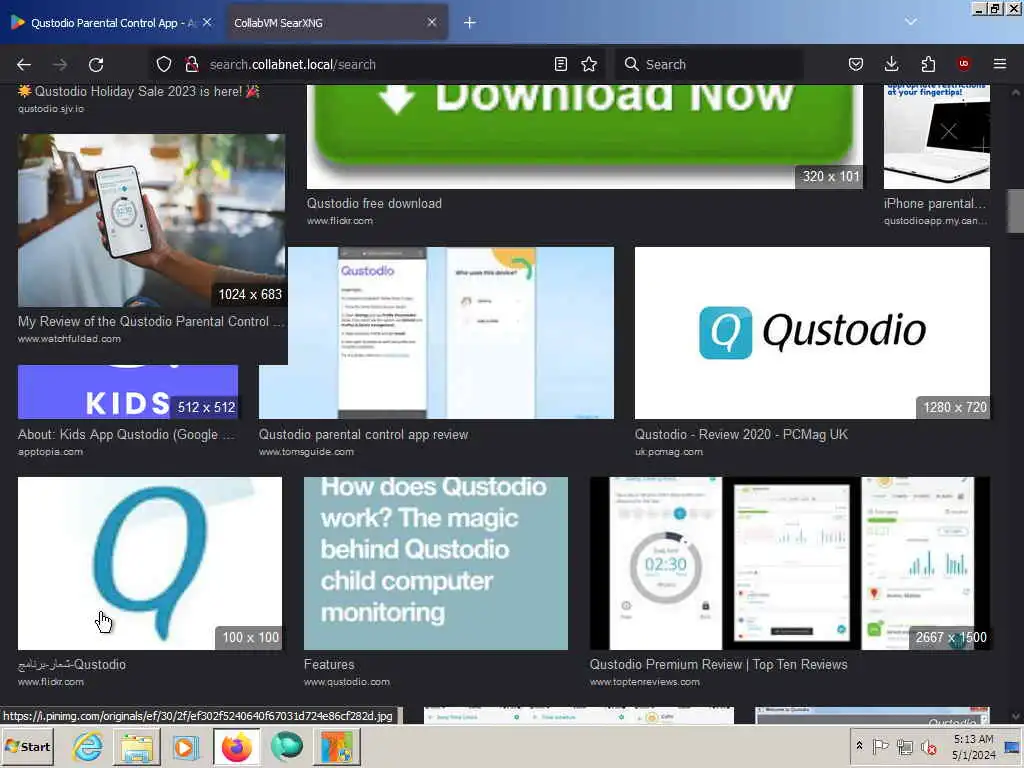
Task: Open the uBlock Origin extension icon
Action: (963, 64)
